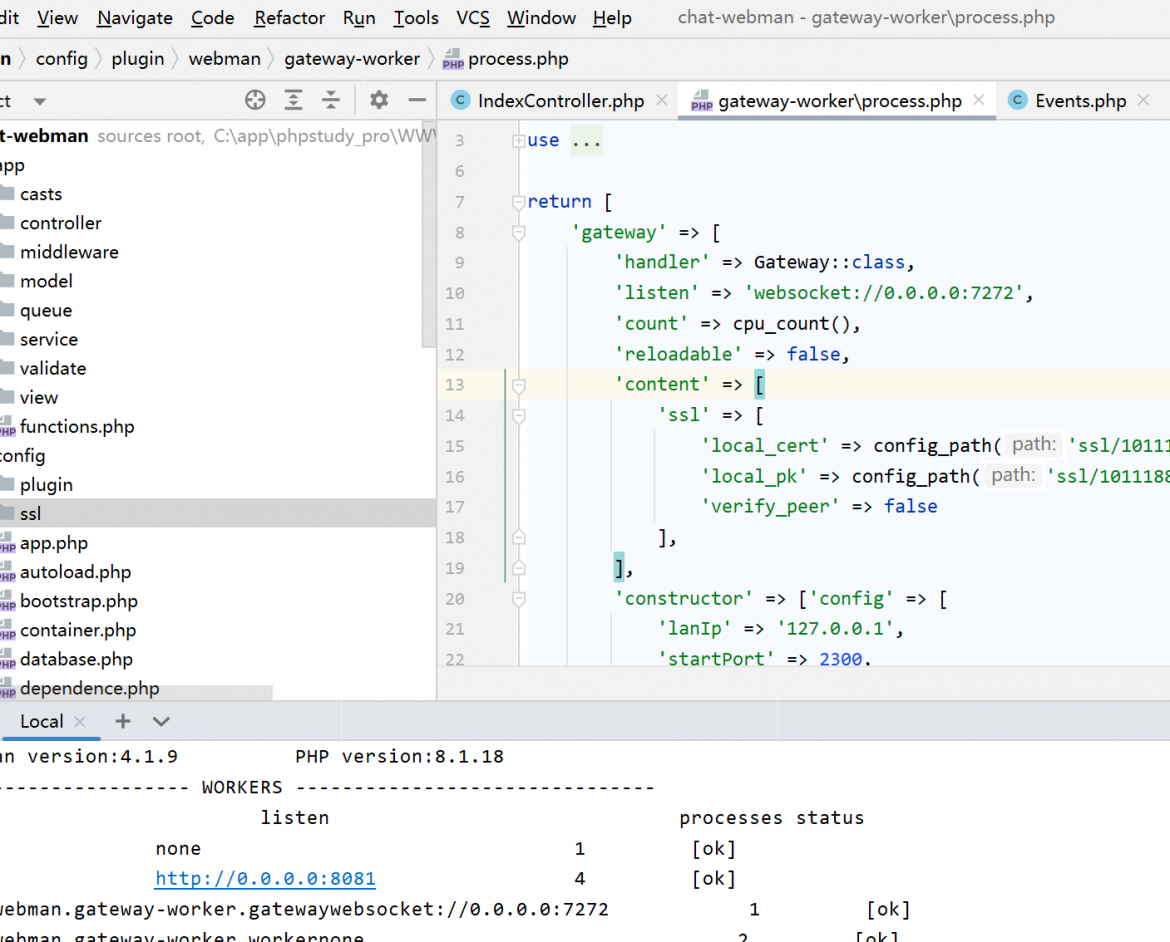This screenshot has width=1170, height=942.
Task: Switch to the Events.php tab
Action: (x=1080, y=101)
